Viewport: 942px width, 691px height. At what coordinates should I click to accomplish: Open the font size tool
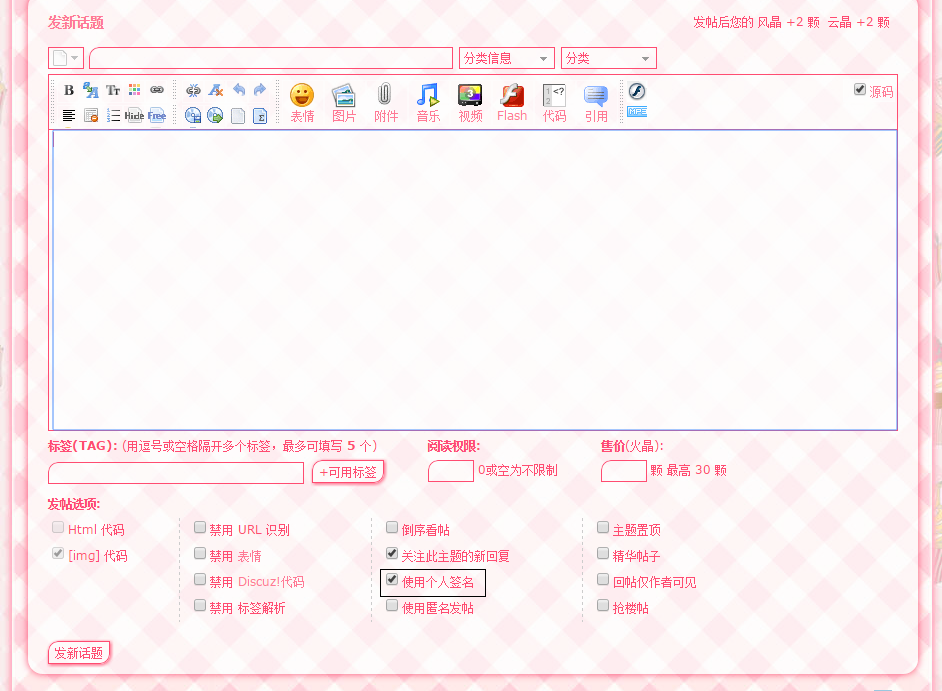[x=113, y=90]
